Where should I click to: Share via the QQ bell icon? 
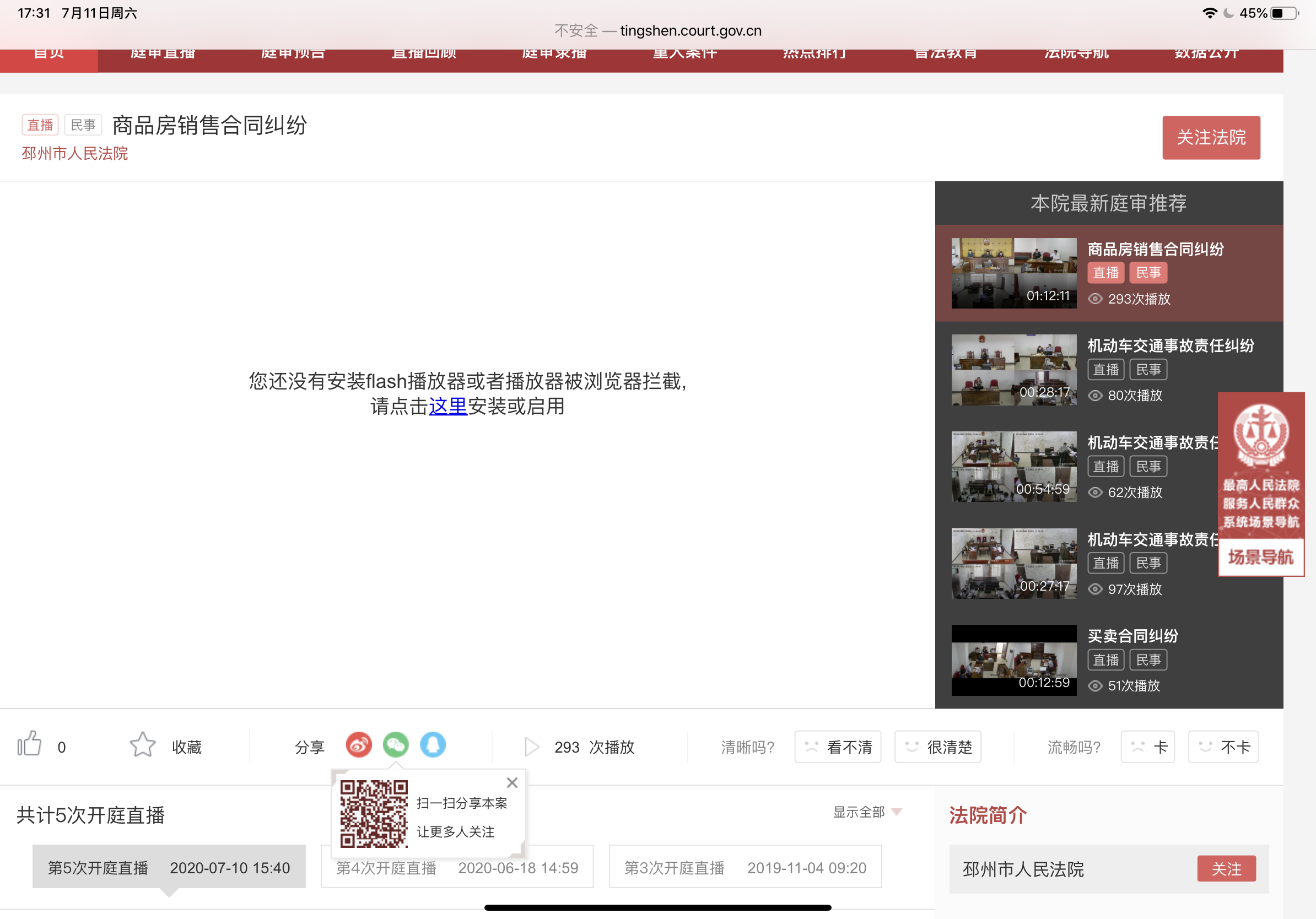tap(433, 745)
